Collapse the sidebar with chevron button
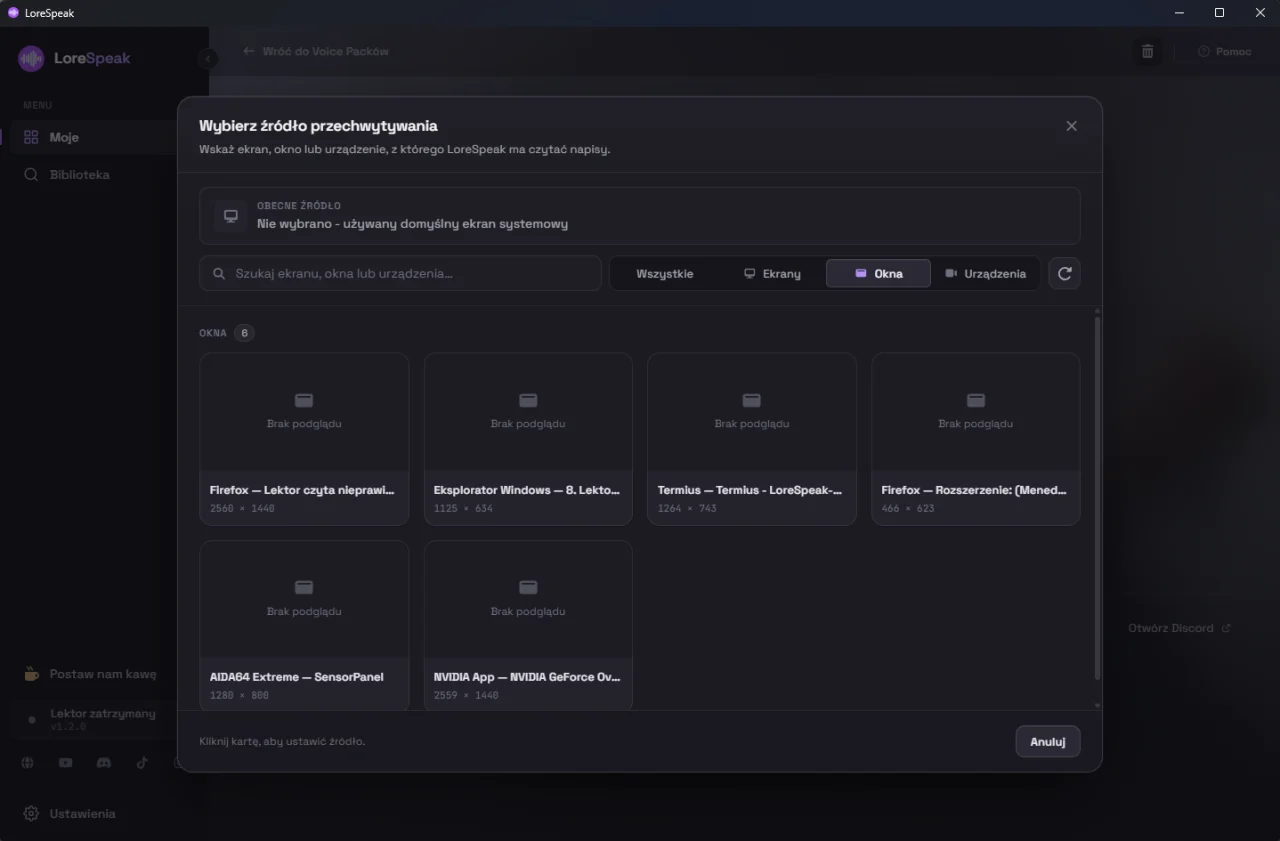The image size is (1280, 841). (207, 59)
